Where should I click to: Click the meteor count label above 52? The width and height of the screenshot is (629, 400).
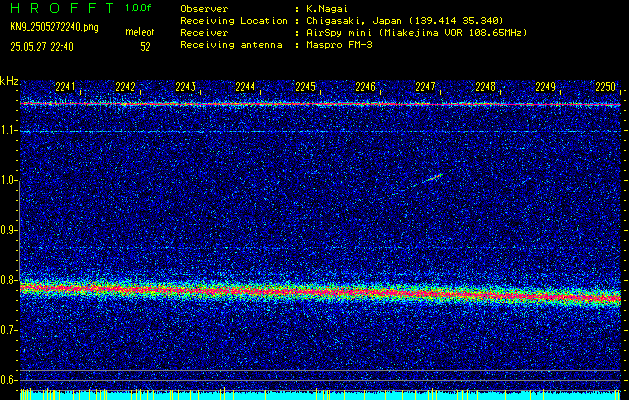pos(140,32)
